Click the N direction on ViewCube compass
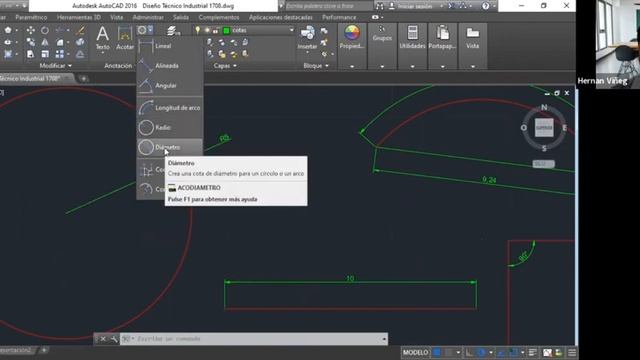The height and width of the screenshot is (360, 640). click(544, 107)
